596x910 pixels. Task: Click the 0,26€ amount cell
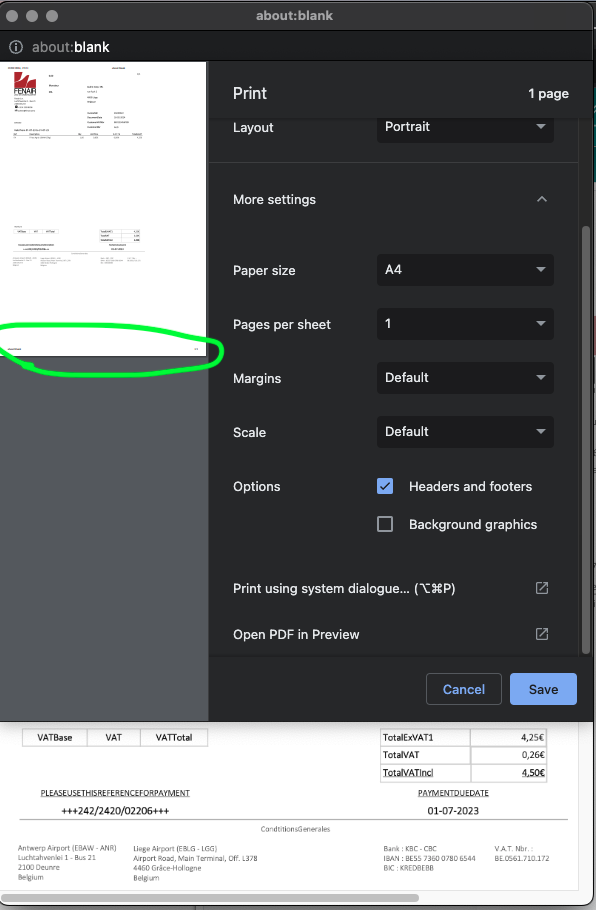pyautogui.click(x=508, y=755)
